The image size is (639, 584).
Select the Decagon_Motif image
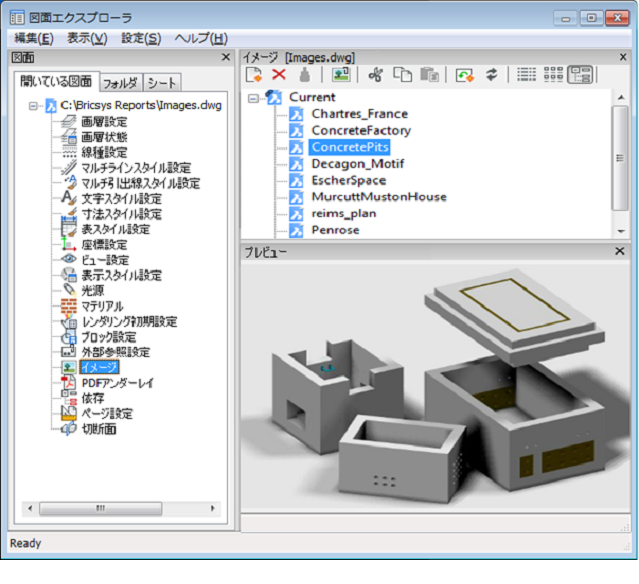[x=358, y=164]
